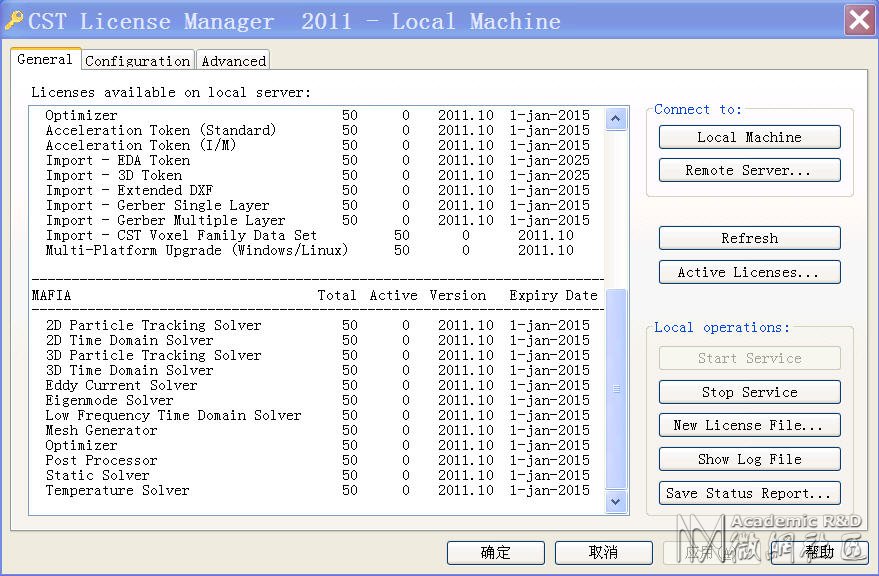Image resolution: width=879 pixels, height=576 pixels.
Task: Select the Acceleration Token (Standard) row
Action: (x=317, y=131)
